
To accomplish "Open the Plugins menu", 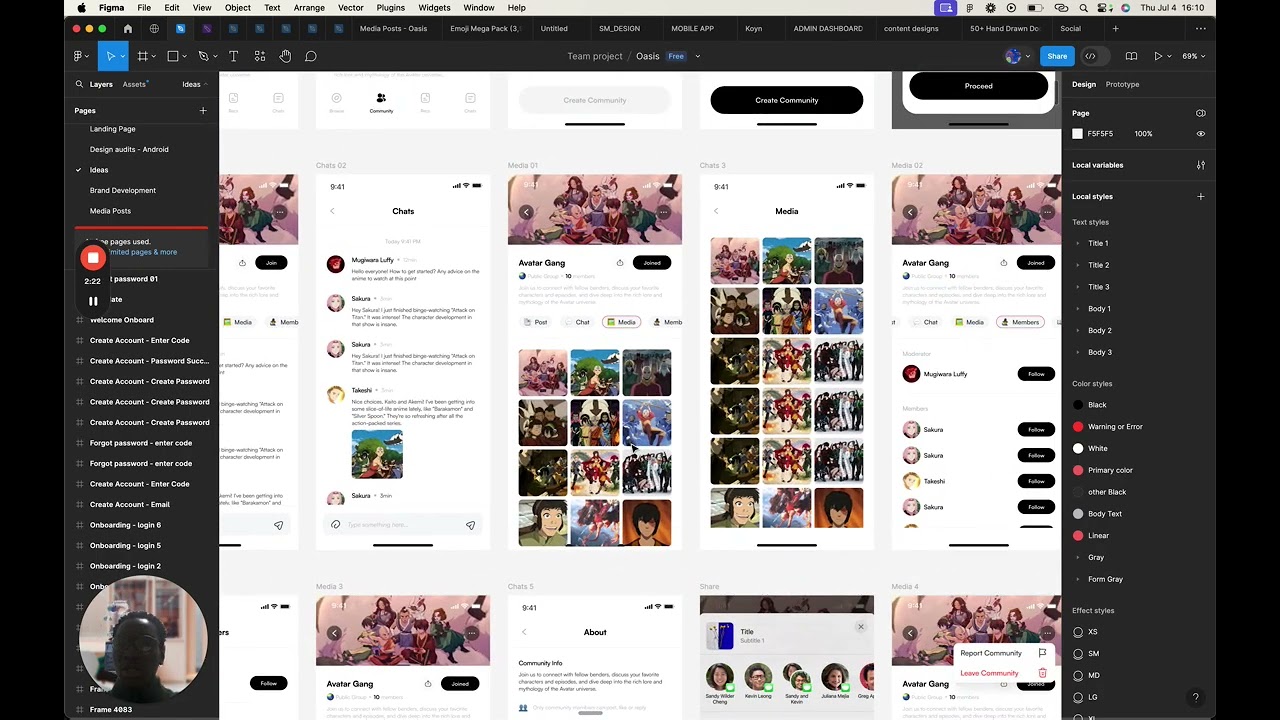I will point(391,8).
